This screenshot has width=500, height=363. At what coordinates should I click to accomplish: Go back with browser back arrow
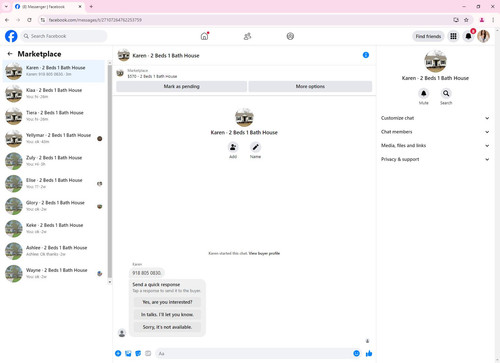[x=7, y=20]
